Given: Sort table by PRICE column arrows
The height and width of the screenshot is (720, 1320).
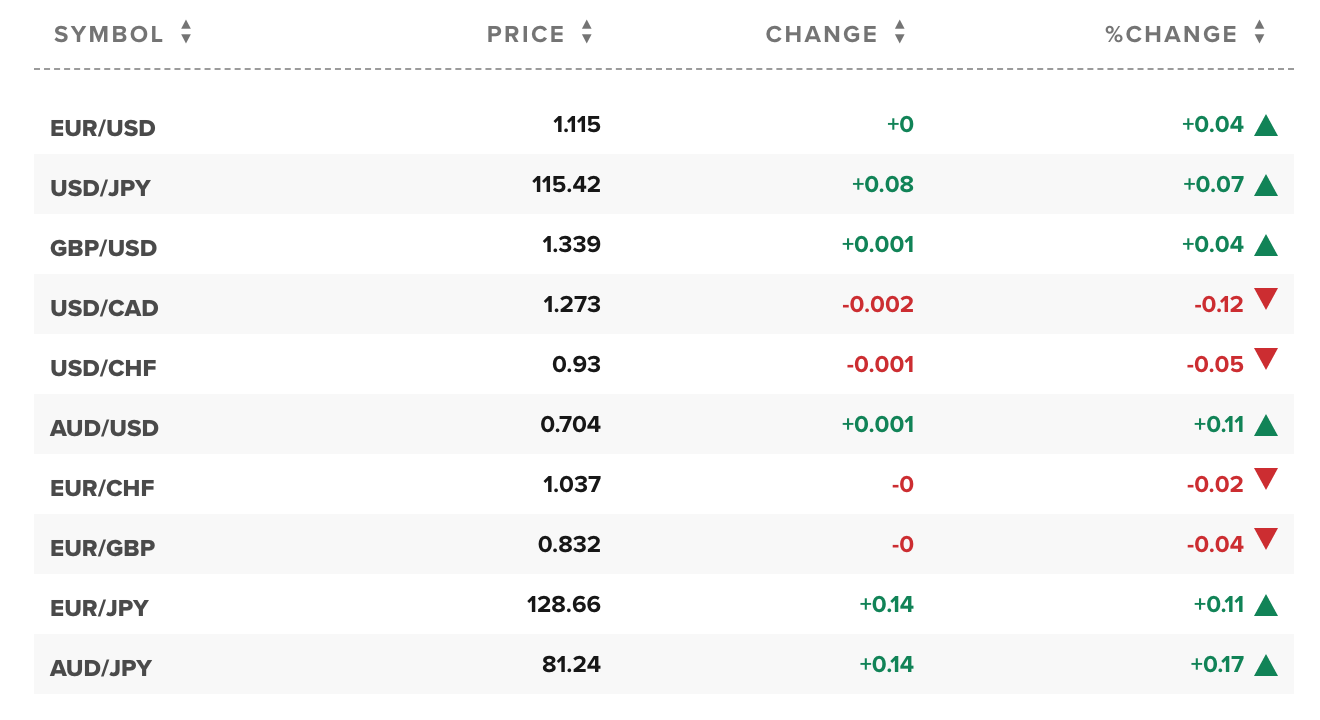Looking at the screenshot, I should click(x=587, y=34).
